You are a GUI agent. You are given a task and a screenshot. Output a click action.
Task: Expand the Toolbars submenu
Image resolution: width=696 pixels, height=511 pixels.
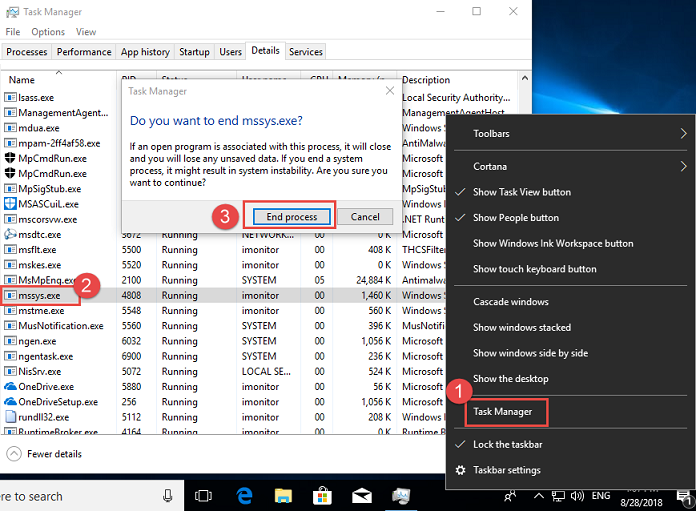point(571,134)
